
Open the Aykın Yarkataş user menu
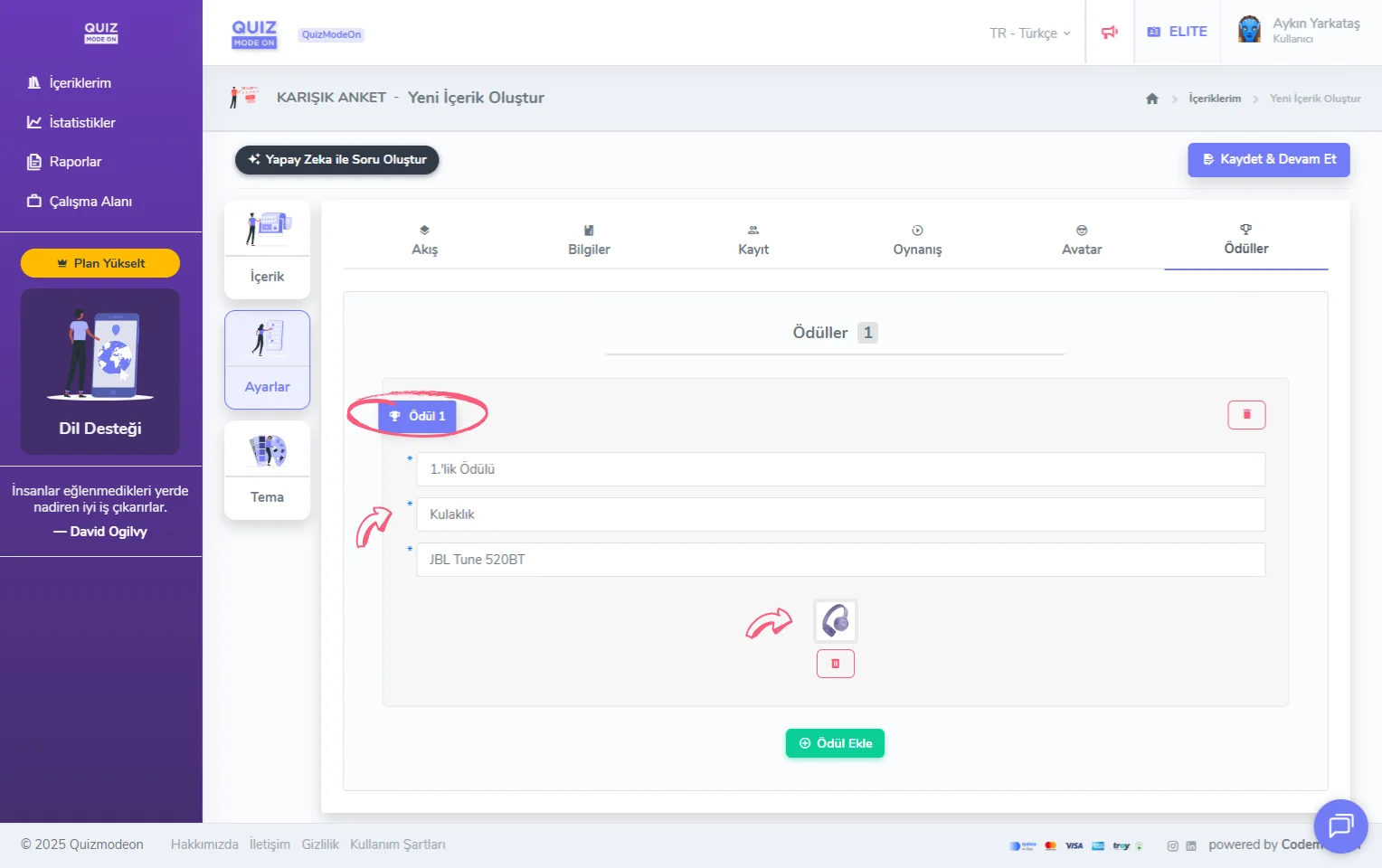coord(1300,31)
